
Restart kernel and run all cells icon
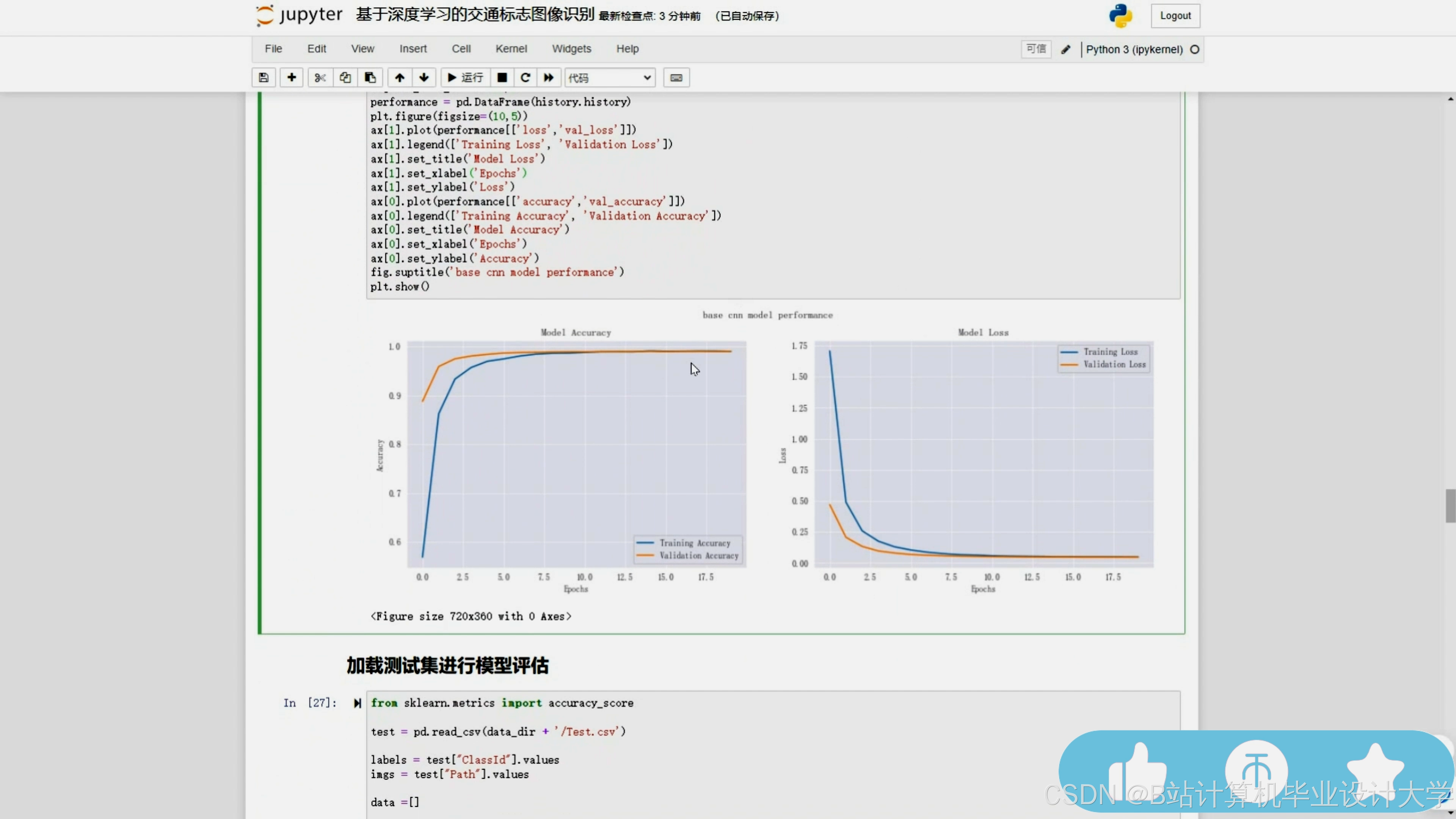point(548,77)
